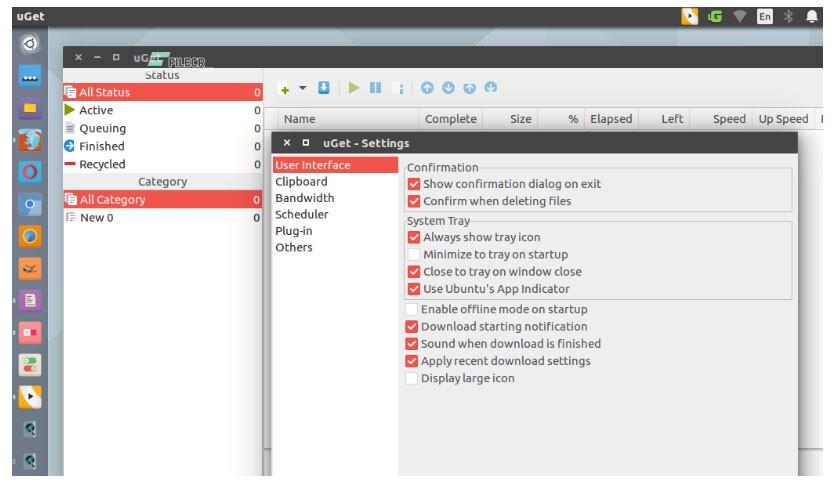
Task: Open yellow play-arrow app in launcher
Action: tap(30, 397)
